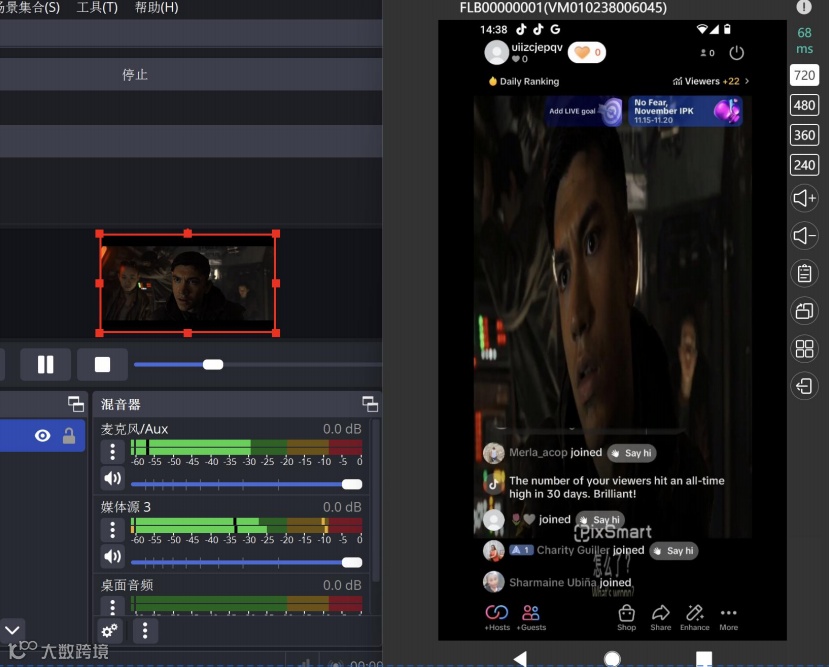Open the 场景集合(S) menu

pyautogui.click(x=30, y=7)
